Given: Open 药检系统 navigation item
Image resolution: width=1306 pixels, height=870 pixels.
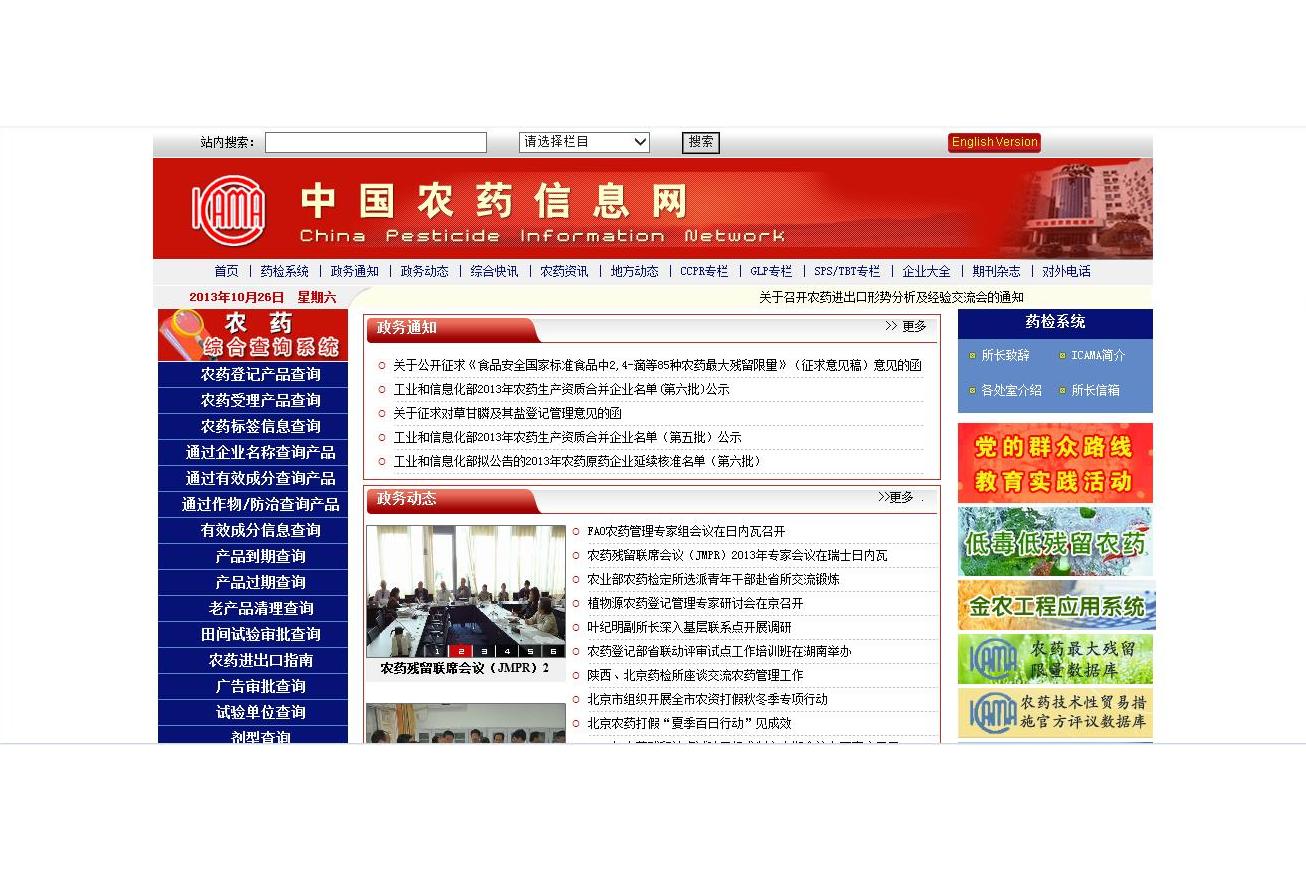Looking at the screenshot, I should tap(285, 271).
